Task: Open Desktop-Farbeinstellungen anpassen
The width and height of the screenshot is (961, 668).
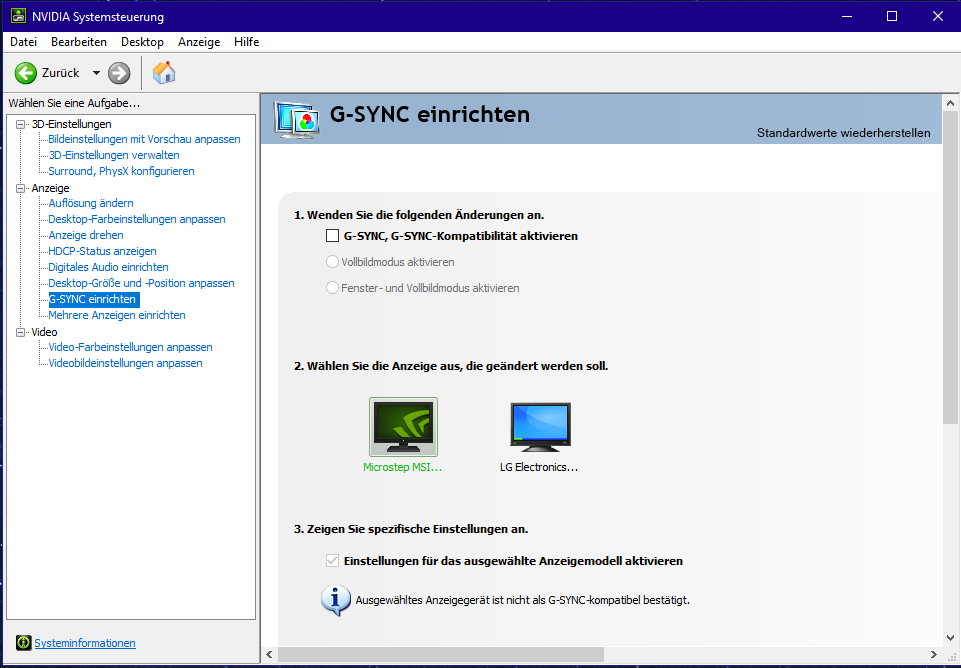Action: click(137, 219)
